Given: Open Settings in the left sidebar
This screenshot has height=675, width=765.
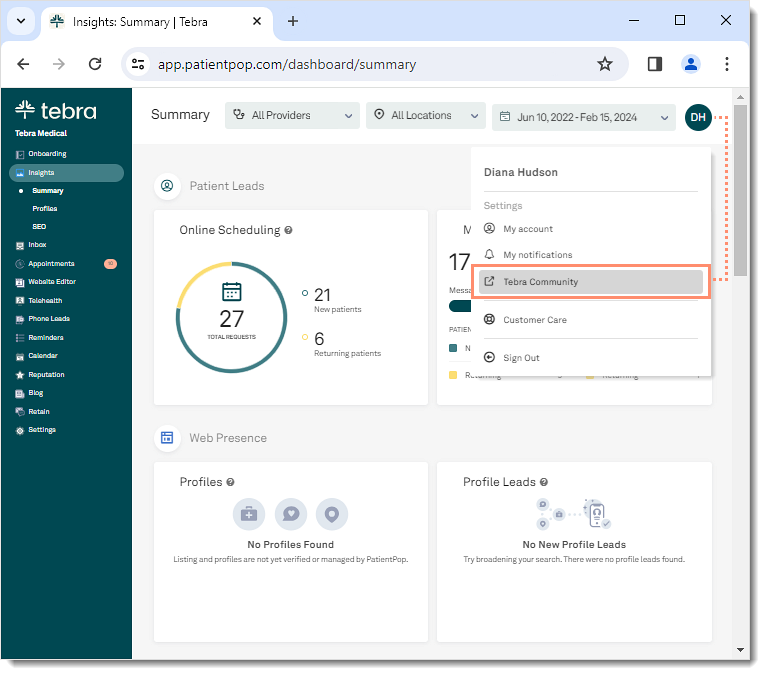Looking at the screenshot, I should [x=36, y=430].
